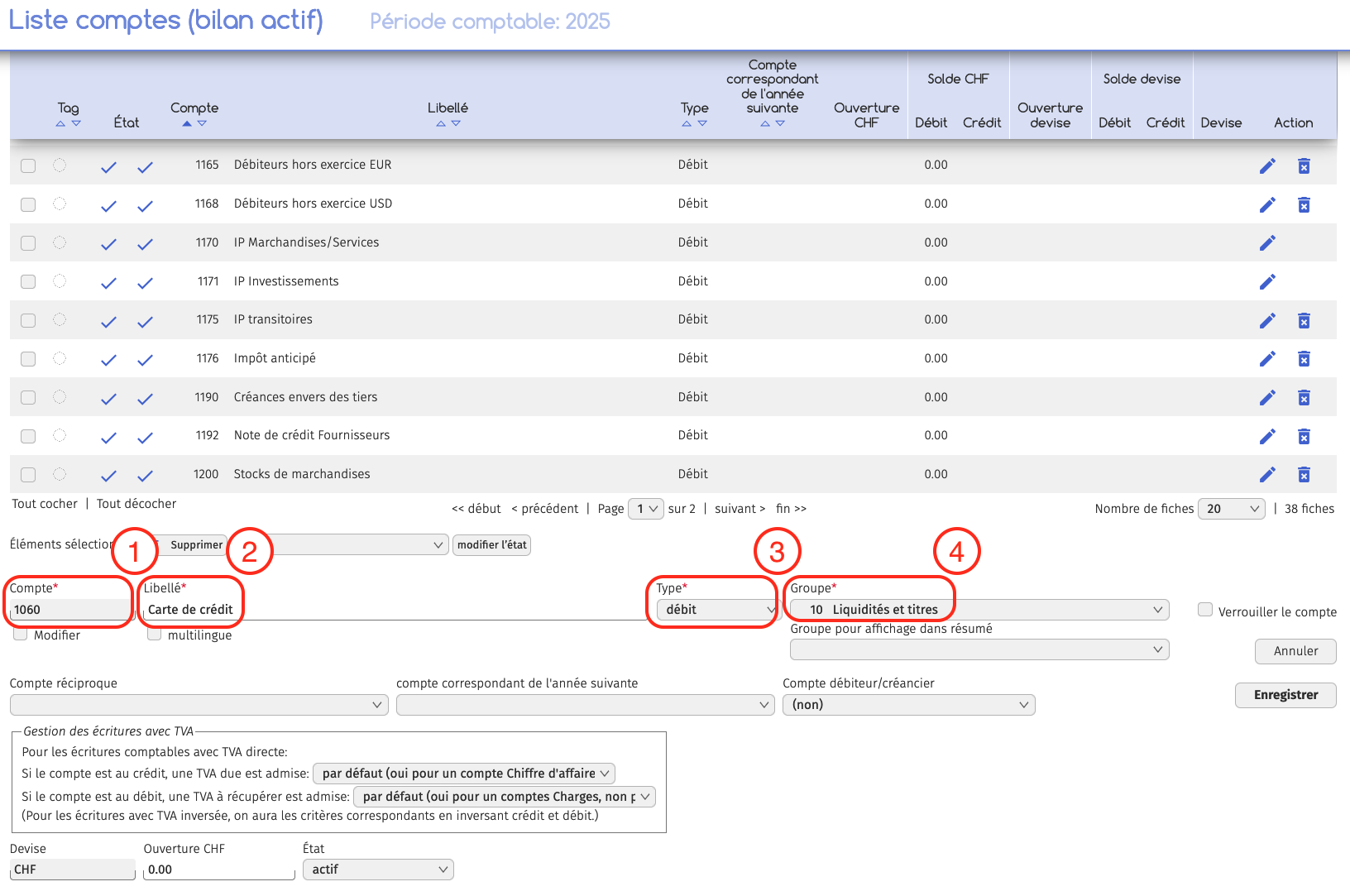Click the trash icon for IP transitoires
The height and width of the screenshot is (896, 1350).
point(1304,321)
